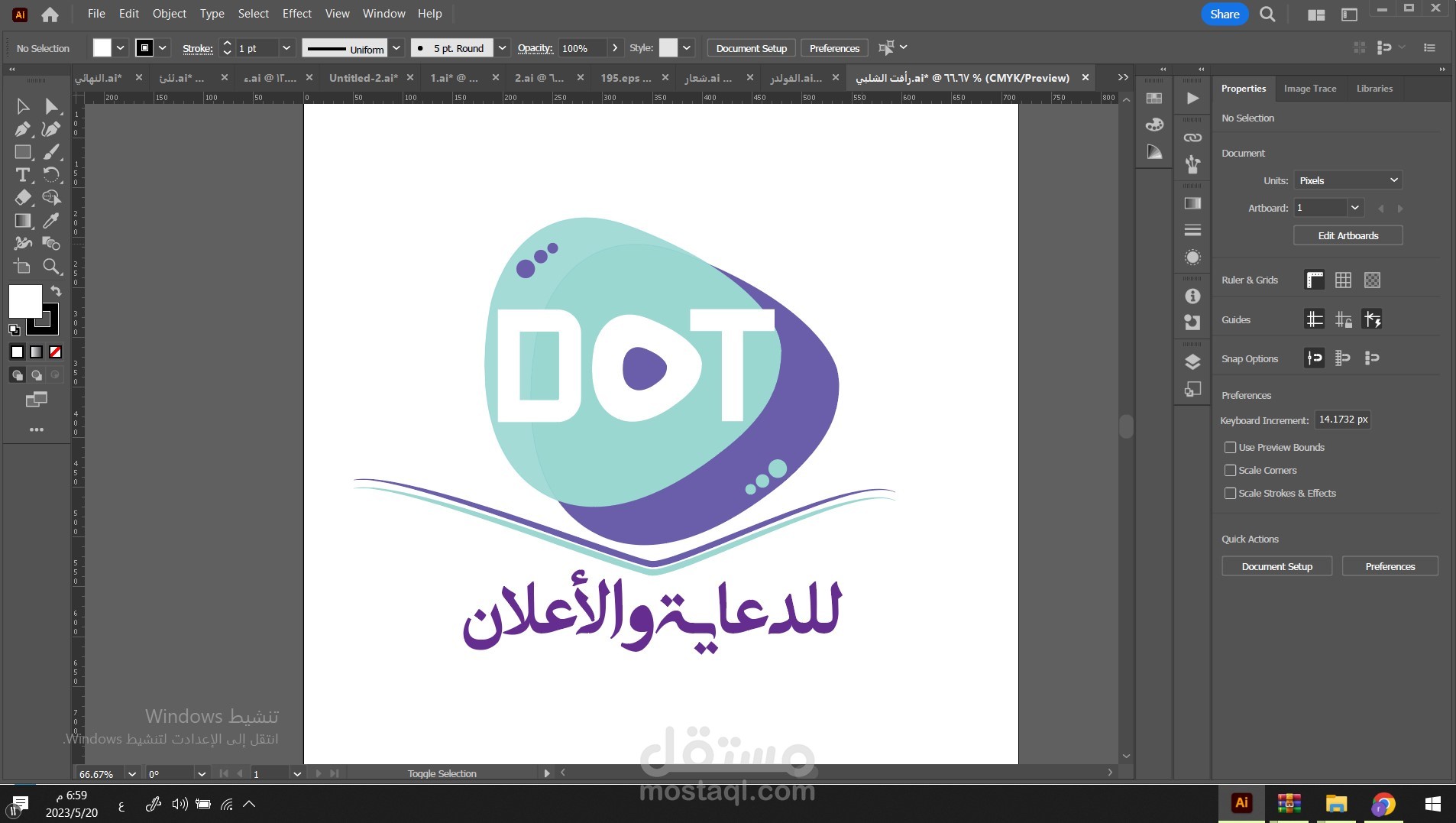Image resolution: width=1456 pixels, height=823 pixels.
Task: Toggle Transparency Grid button
Action: [x=1372, y=280]
